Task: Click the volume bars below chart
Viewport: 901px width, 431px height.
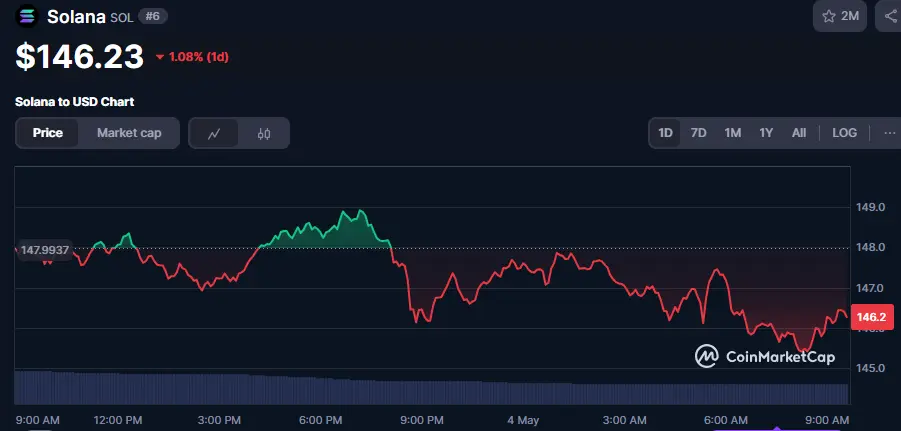Action: (431, 388)
